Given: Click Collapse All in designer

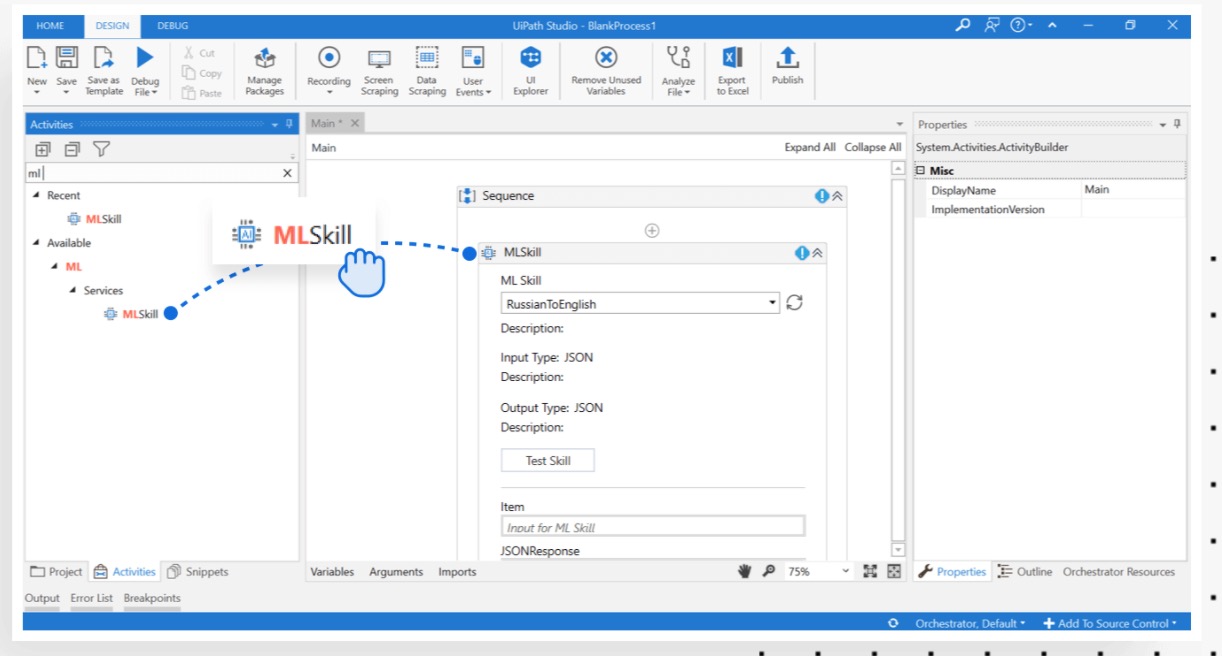Looking at the screenshot, I should click(x=873, y=147).
